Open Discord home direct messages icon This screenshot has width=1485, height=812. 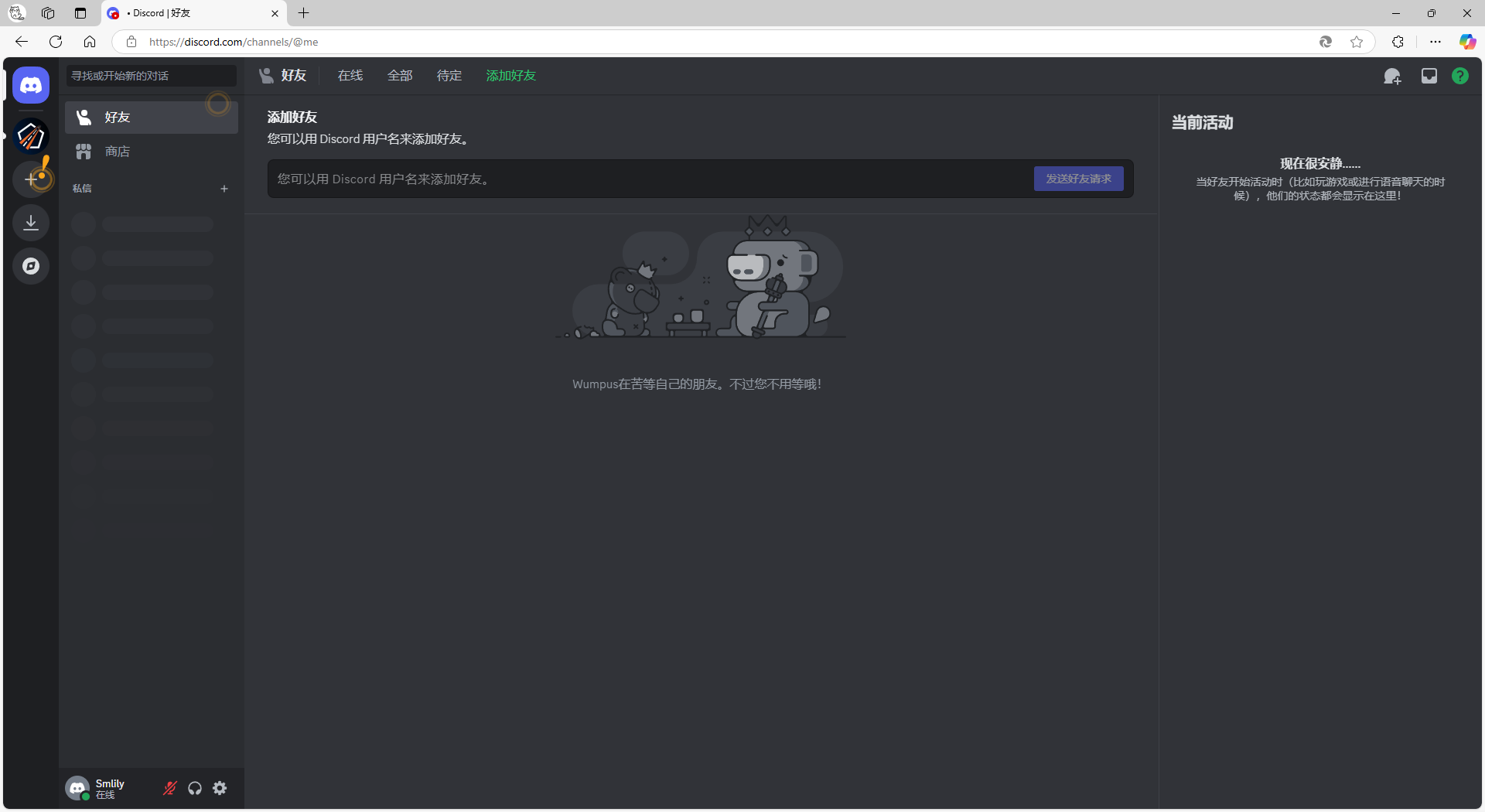31,85
